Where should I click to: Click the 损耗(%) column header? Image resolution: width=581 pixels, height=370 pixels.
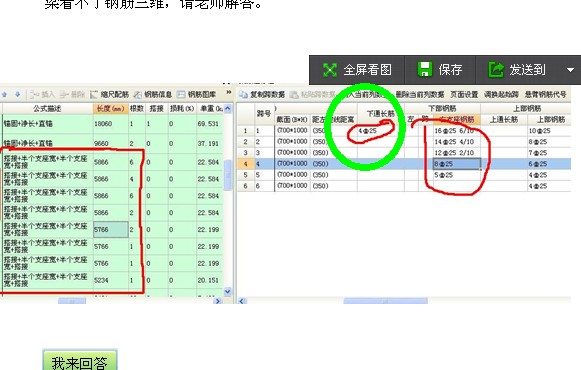(182, 109)
